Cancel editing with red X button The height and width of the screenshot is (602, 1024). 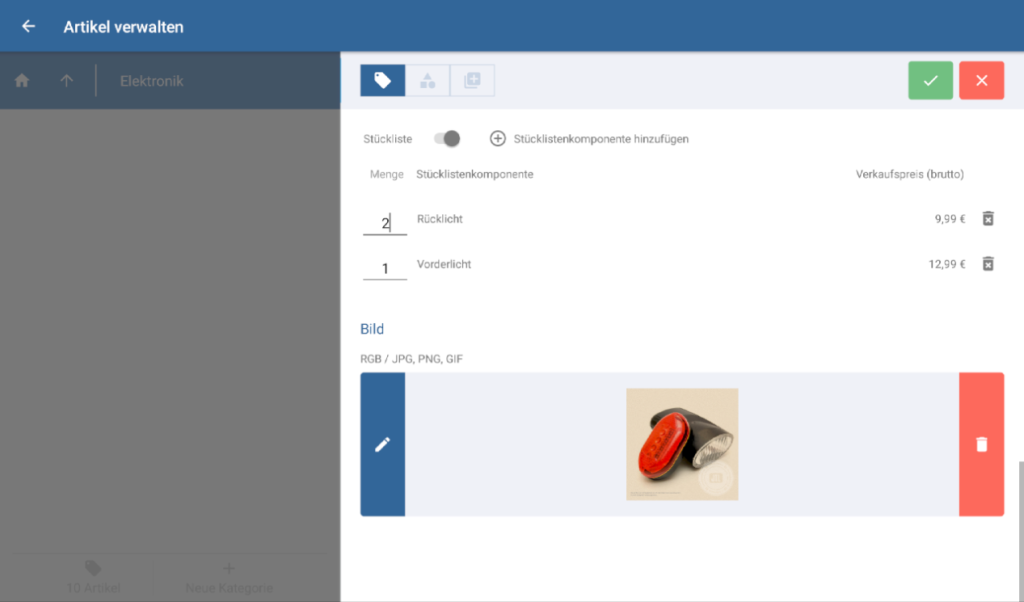981,81
